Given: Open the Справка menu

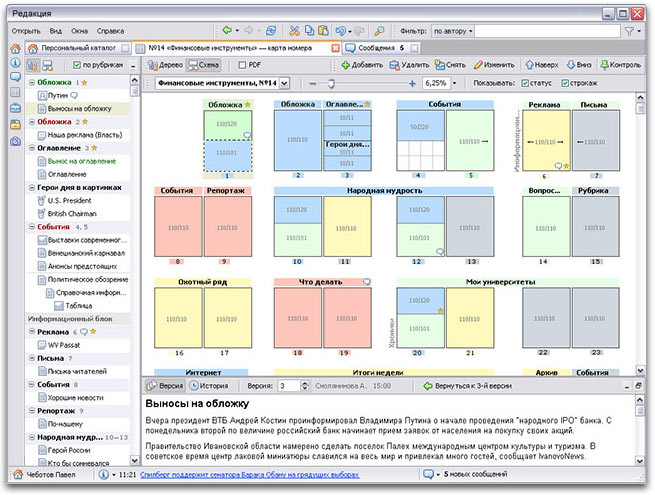Looking at the screenshot, I should point(111,31).
